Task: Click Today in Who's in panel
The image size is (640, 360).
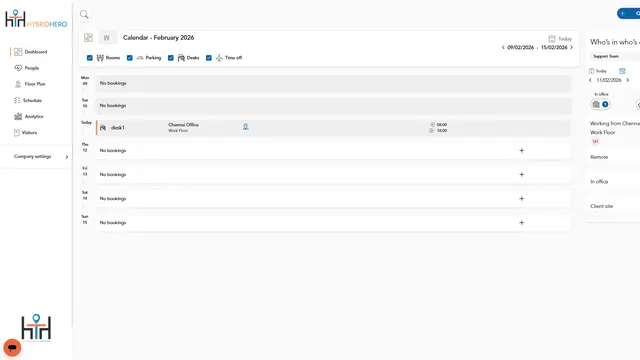Action: click(598, 71)
